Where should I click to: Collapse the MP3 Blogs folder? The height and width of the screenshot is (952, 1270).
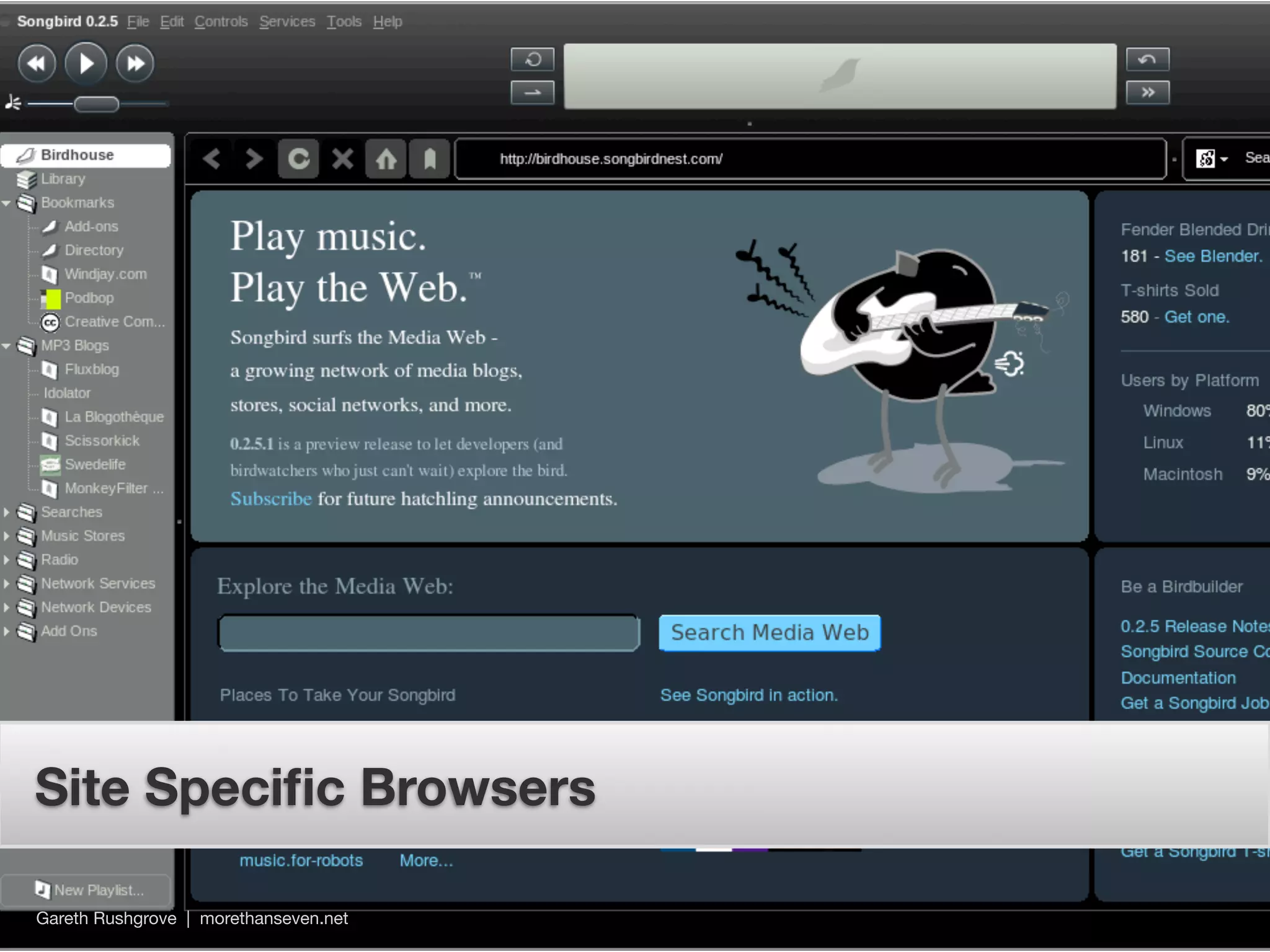tap(6, 346)
